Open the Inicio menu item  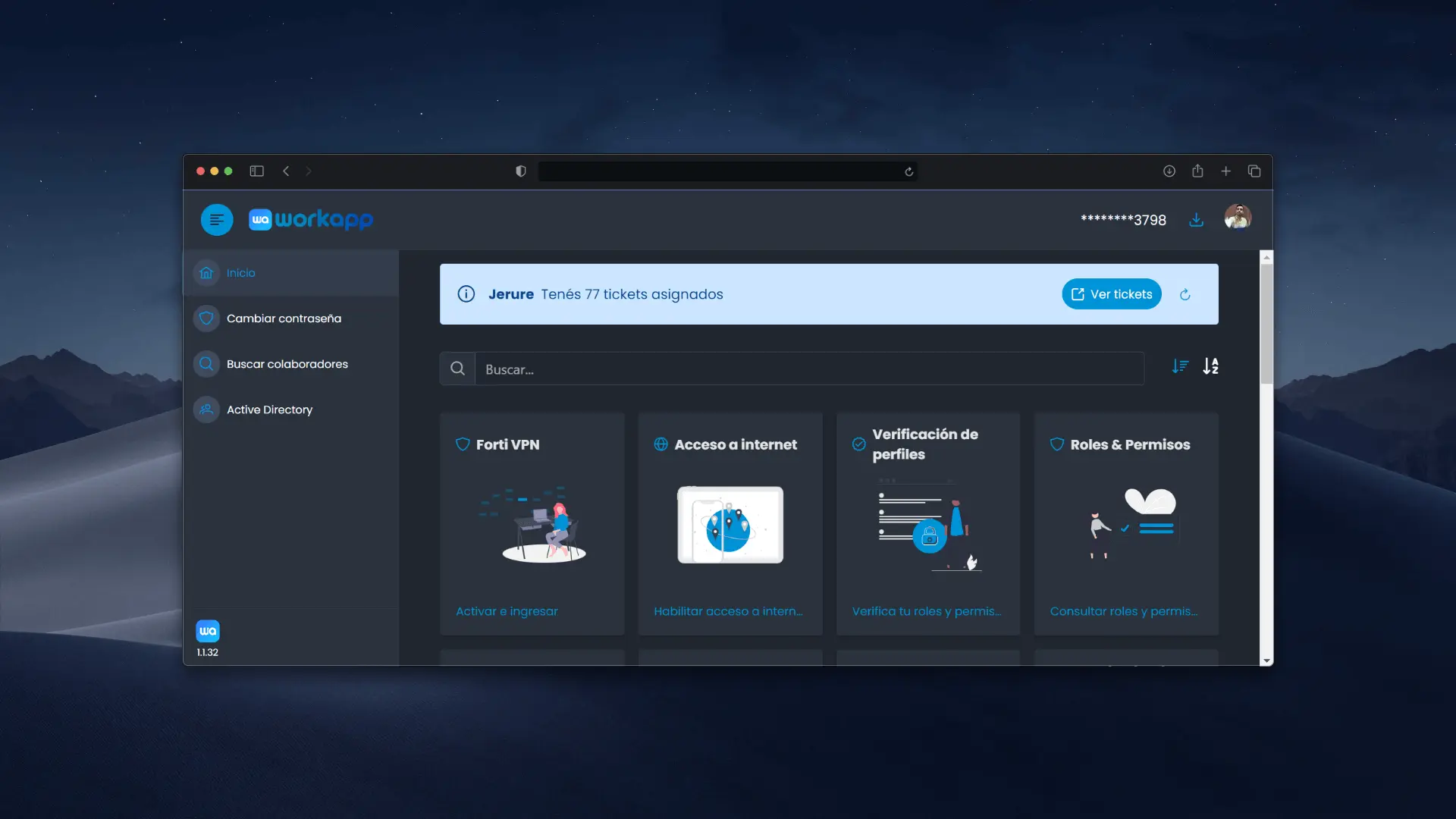point(241,273)
